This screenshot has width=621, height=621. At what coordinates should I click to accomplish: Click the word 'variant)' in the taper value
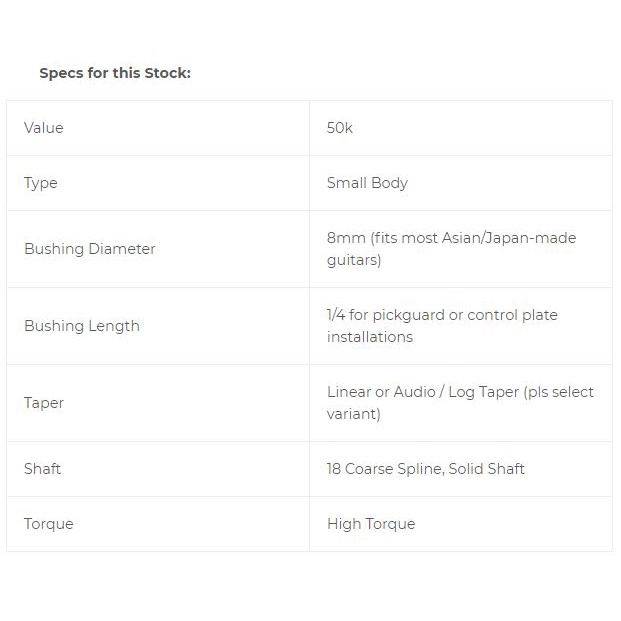(x=354, y=414)
